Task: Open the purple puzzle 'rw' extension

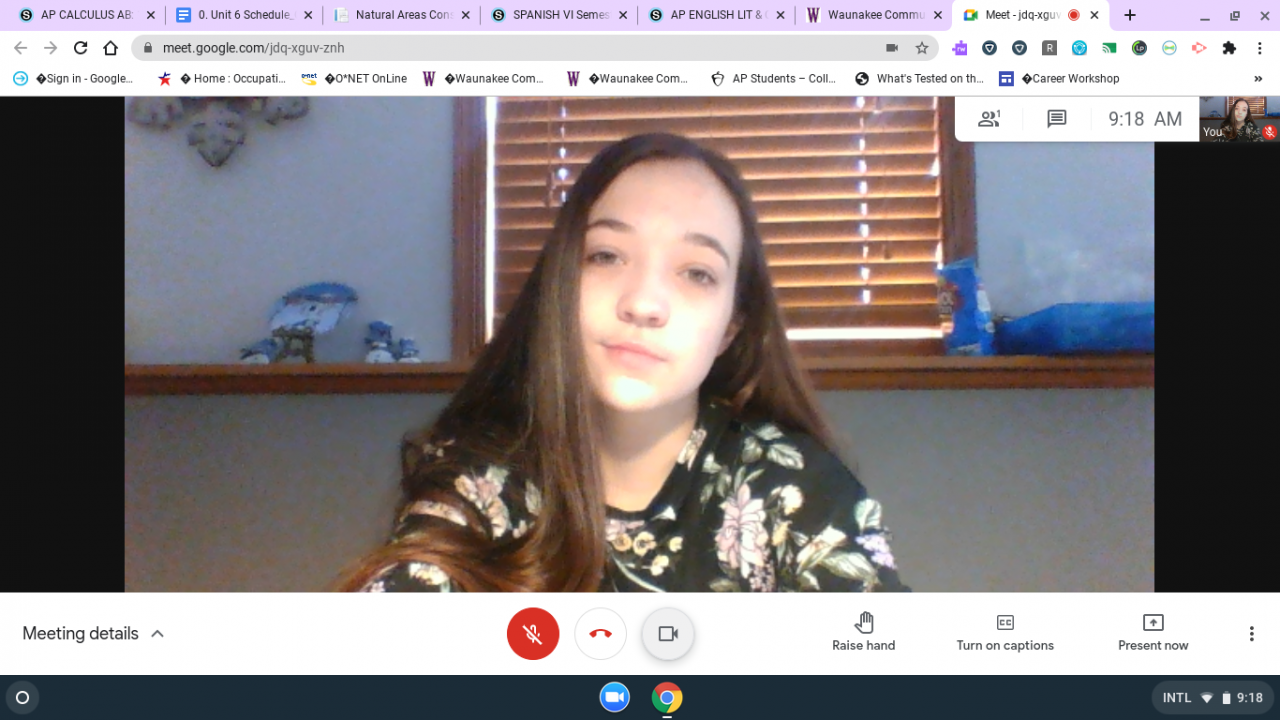Action: click(x=960, y=48)
